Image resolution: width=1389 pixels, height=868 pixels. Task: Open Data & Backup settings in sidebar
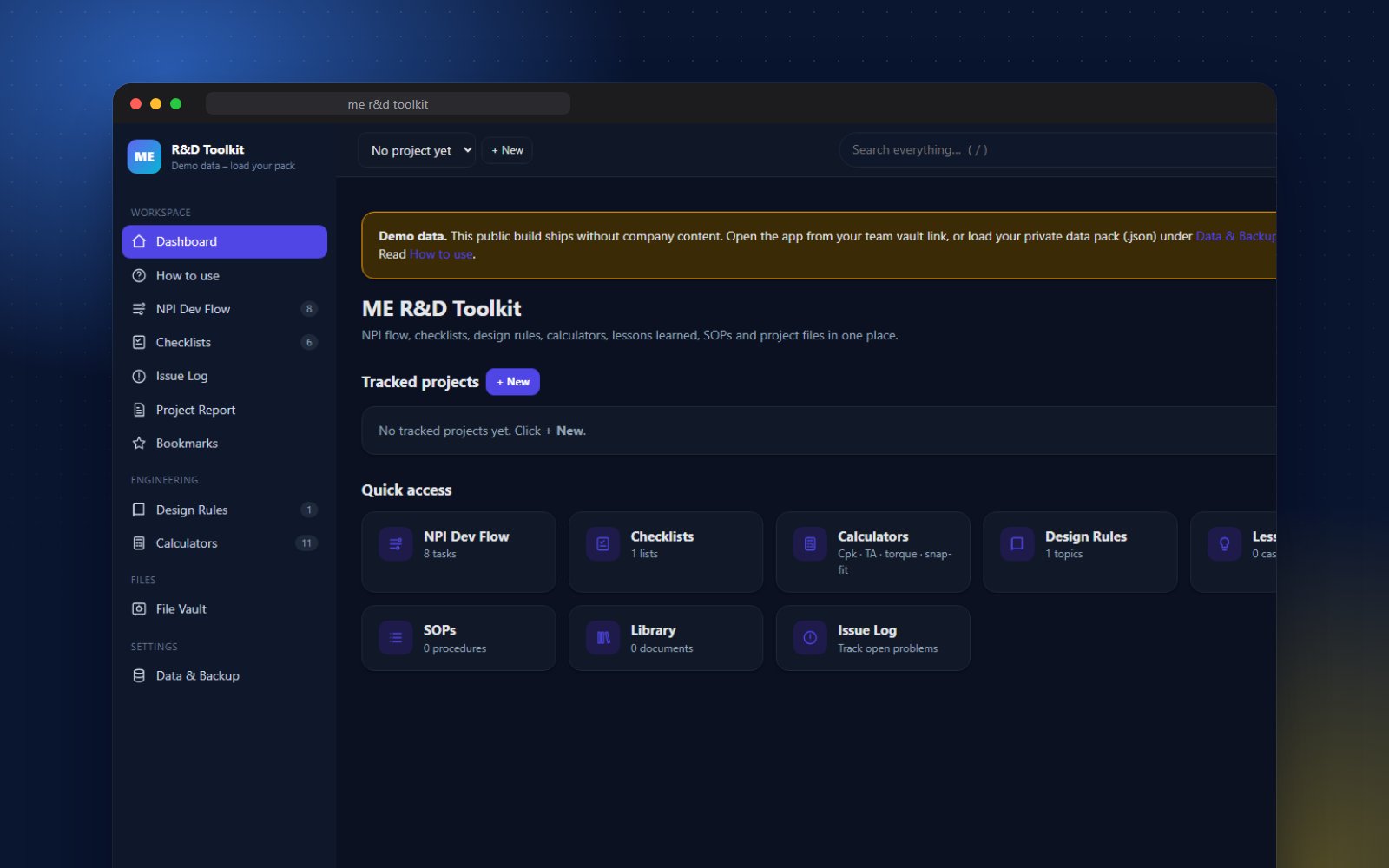pyautogui.click(x=224, y=675)
